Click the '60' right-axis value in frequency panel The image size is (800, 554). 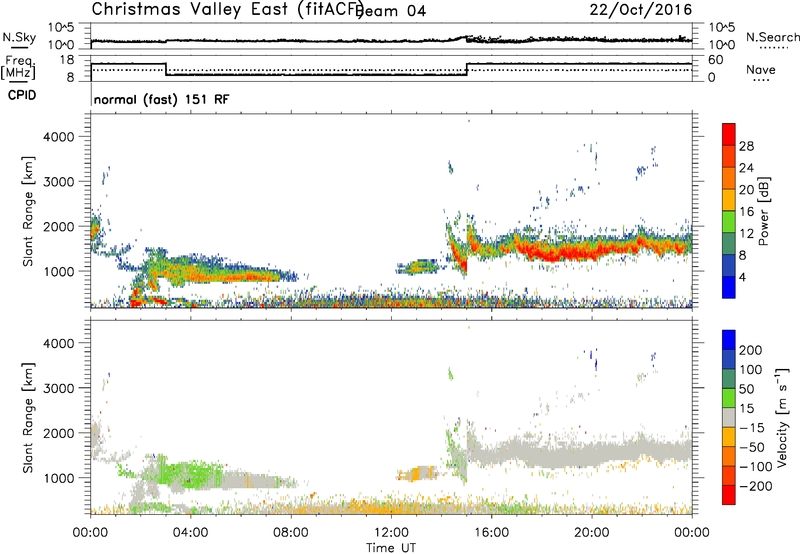(x=716, y=60)
